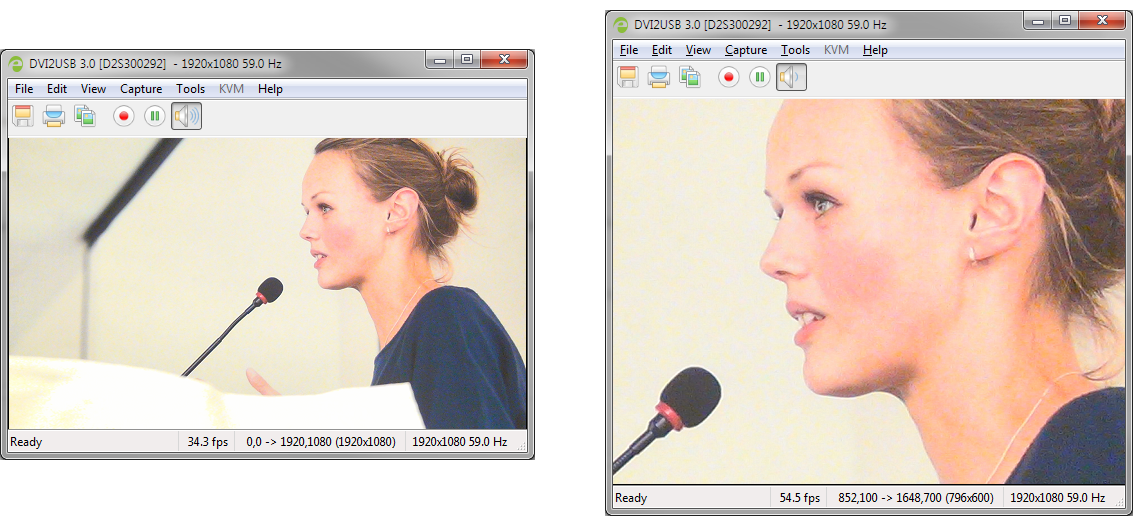Viewport: 1143px width, 526px height.
Task: Minimize the left DVI2USB window
Action: [x=440, y=60]
